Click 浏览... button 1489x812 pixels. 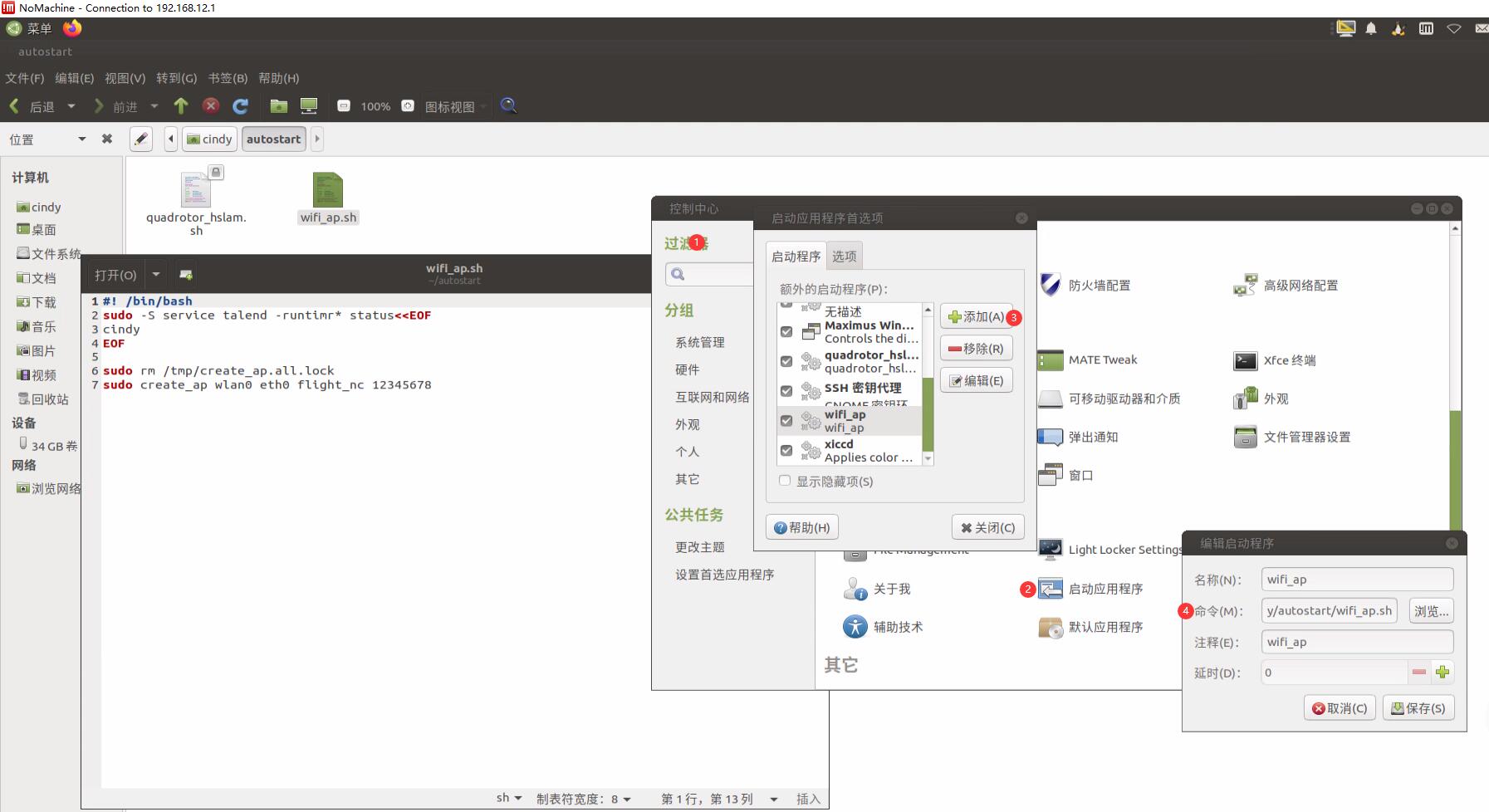pyautogui.click(x=1431, y=611)
